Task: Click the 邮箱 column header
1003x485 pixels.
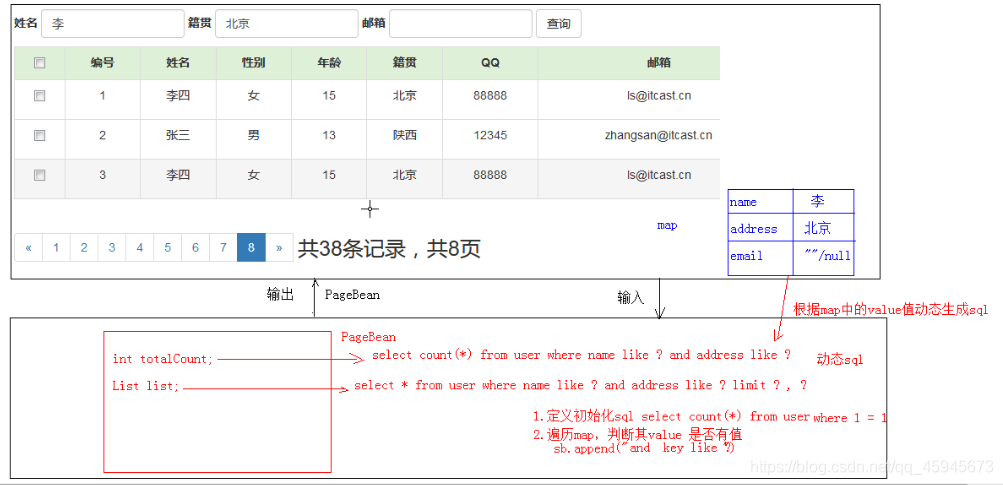Action: click(659, 63)
